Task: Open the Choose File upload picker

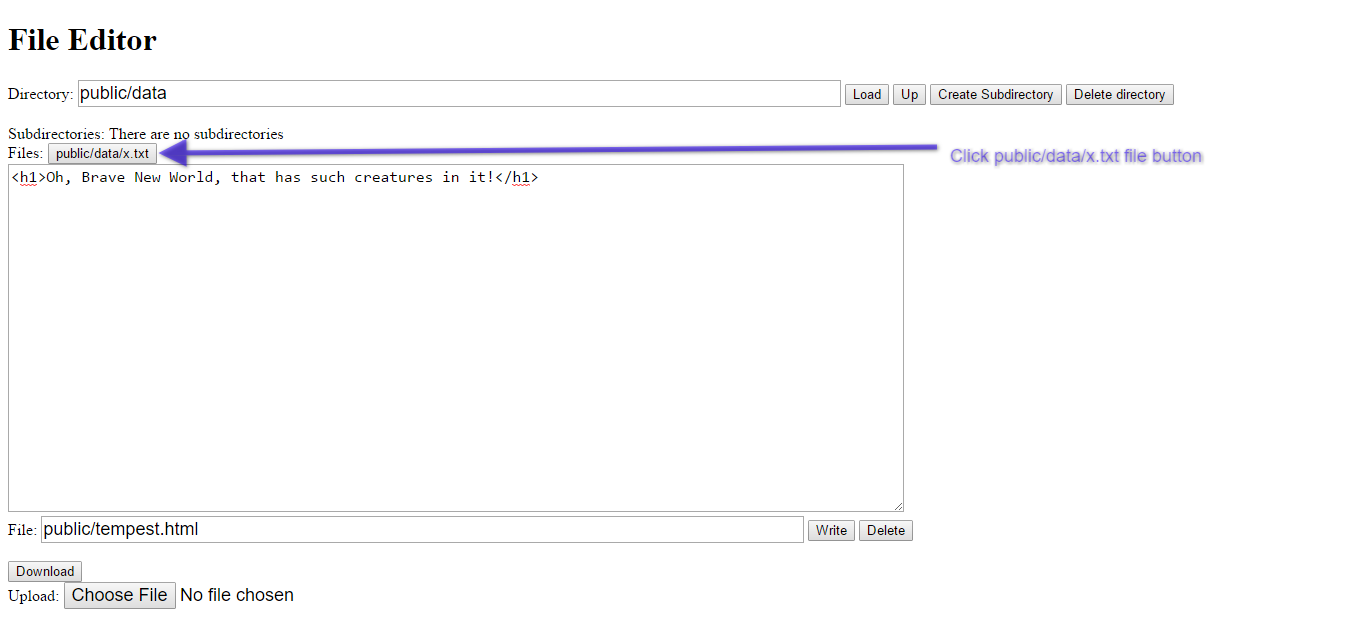Action: coord(120,595)
